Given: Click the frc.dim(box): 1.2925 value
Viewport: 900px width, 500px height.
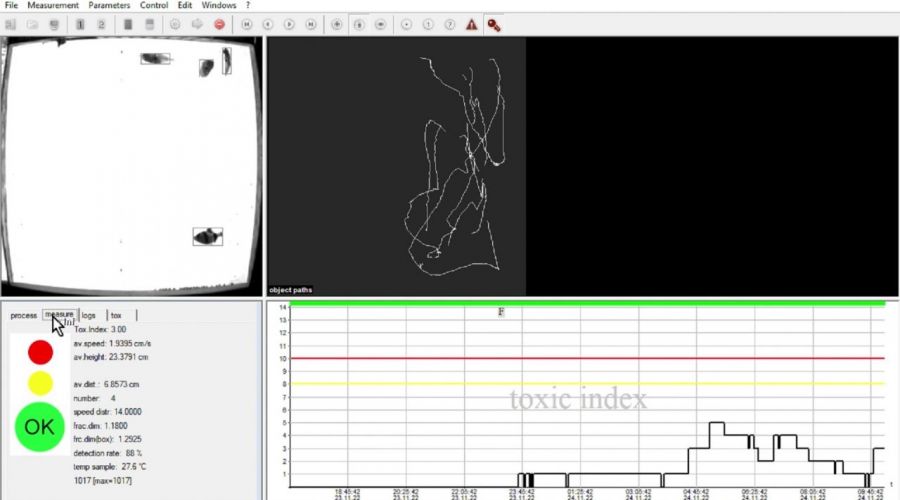Looking at the screenshot, I should 107,439.
